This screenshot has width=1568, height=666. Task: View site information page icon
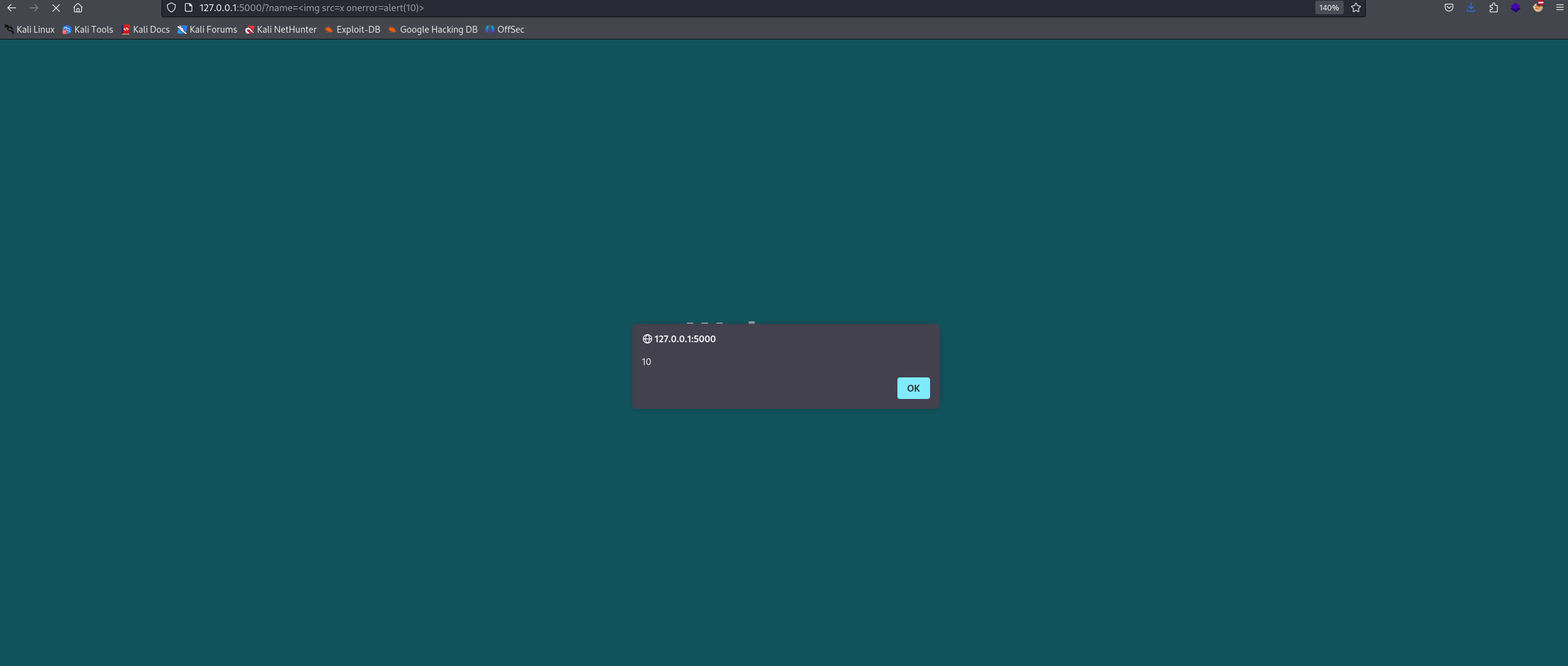[189, 8]
